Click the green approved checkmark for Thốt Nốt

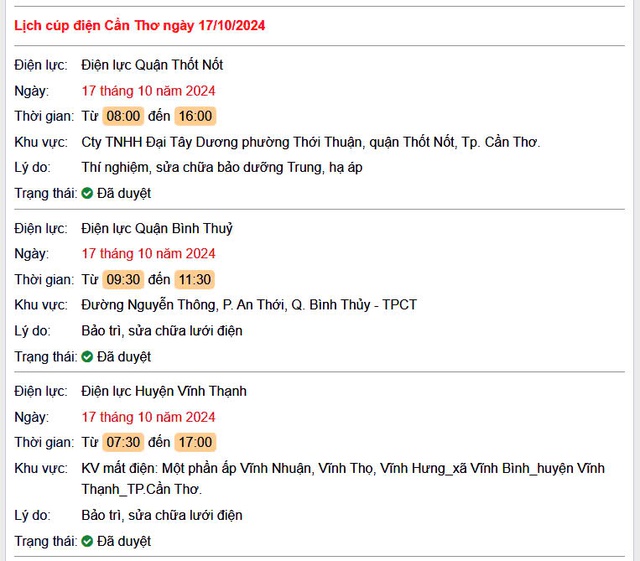[x=87, y=193]
